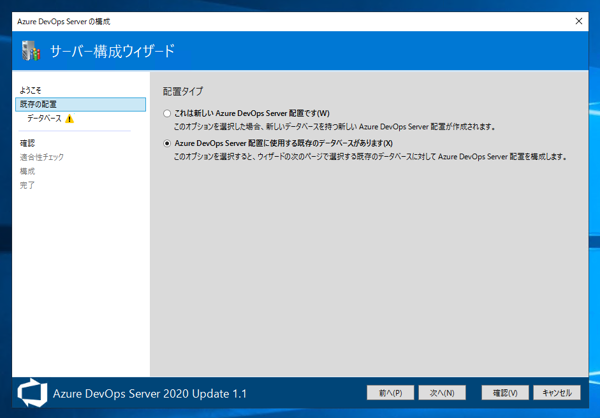This screenshot has height=418, width=600.
Task: Click the キャンセル button
Action: pyautogui.click(x=557, y=393)
